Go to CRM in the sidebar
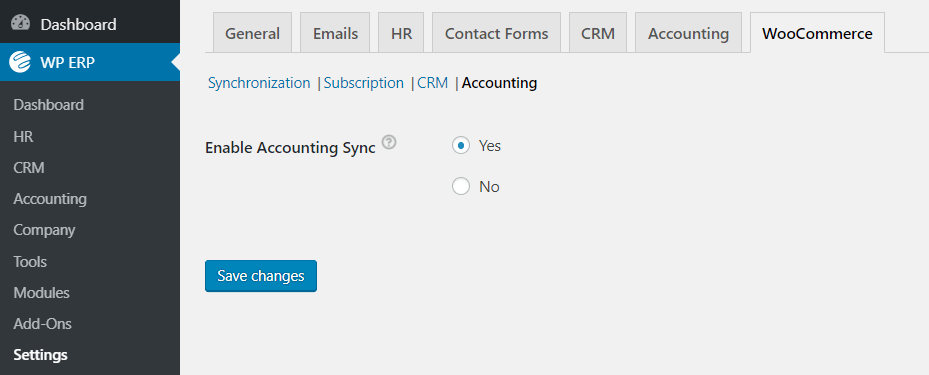Screen dimensions: 929x375 (x=29, y=168)
